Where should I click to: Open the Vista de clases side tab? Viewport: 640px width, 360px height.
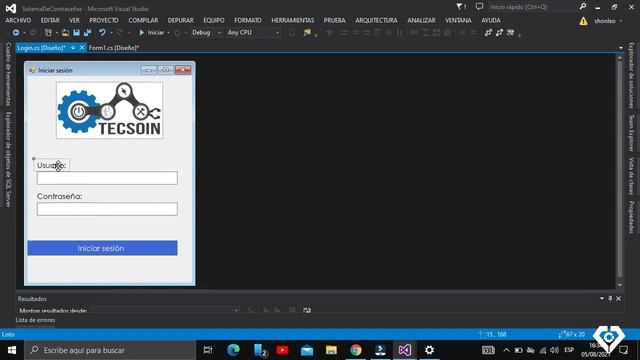tap(631, 176)
